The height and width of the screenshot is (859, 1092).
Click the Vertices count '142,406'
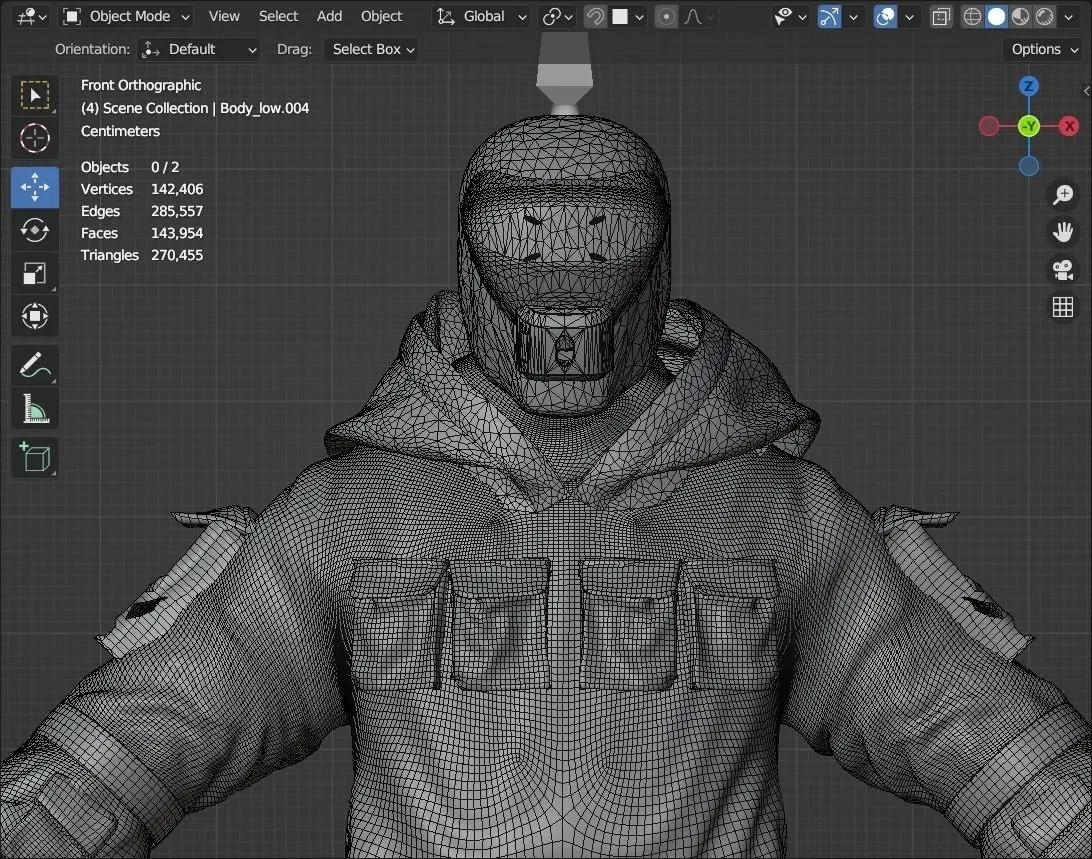(177, 189)
